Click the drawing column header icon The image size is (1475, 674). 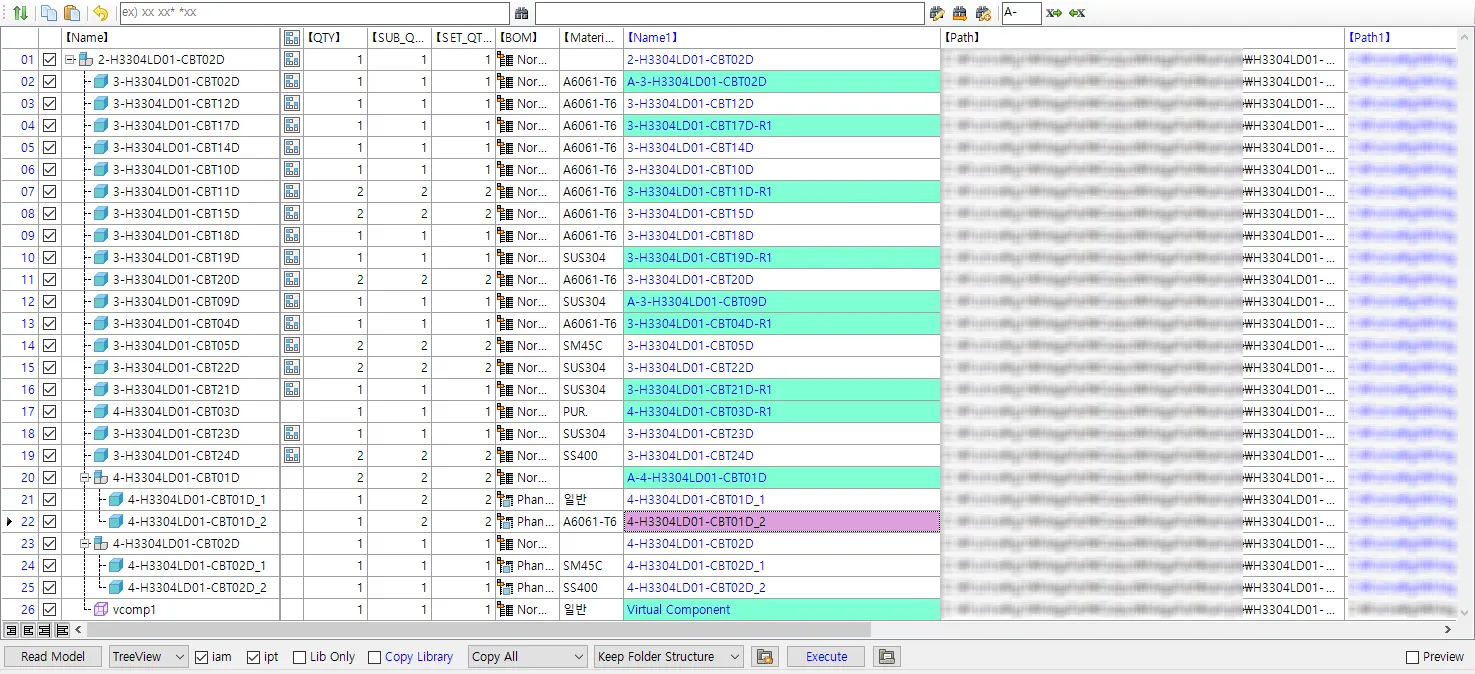coord(292,38)
